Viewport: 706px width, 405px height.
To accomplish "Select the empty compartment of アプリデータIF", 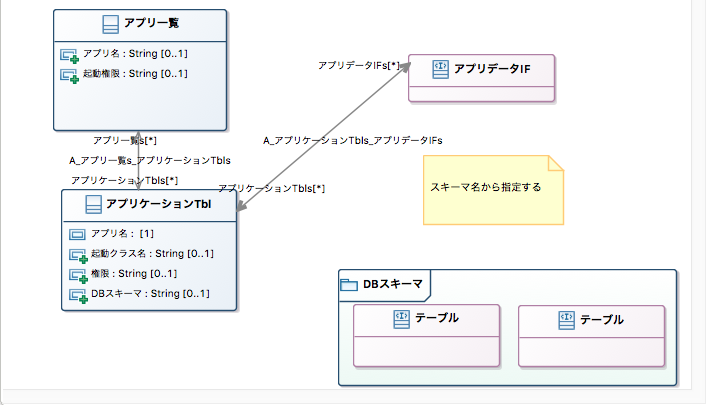I will click(481, 94).
